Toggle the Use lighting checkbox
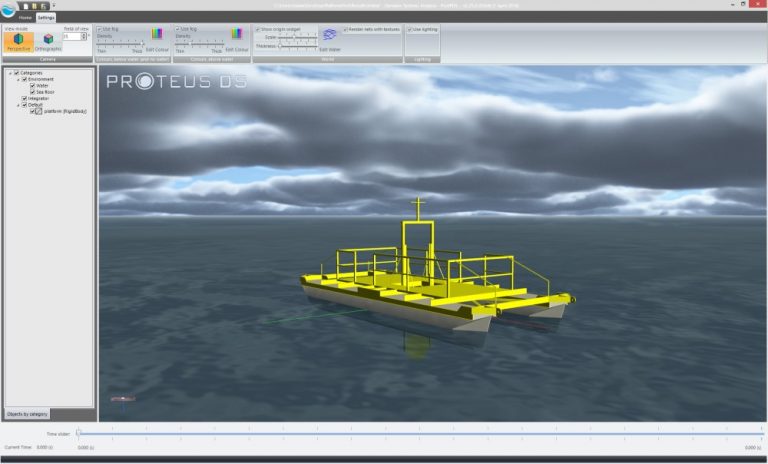Screen dimensions: 768x464 (411, 29)
